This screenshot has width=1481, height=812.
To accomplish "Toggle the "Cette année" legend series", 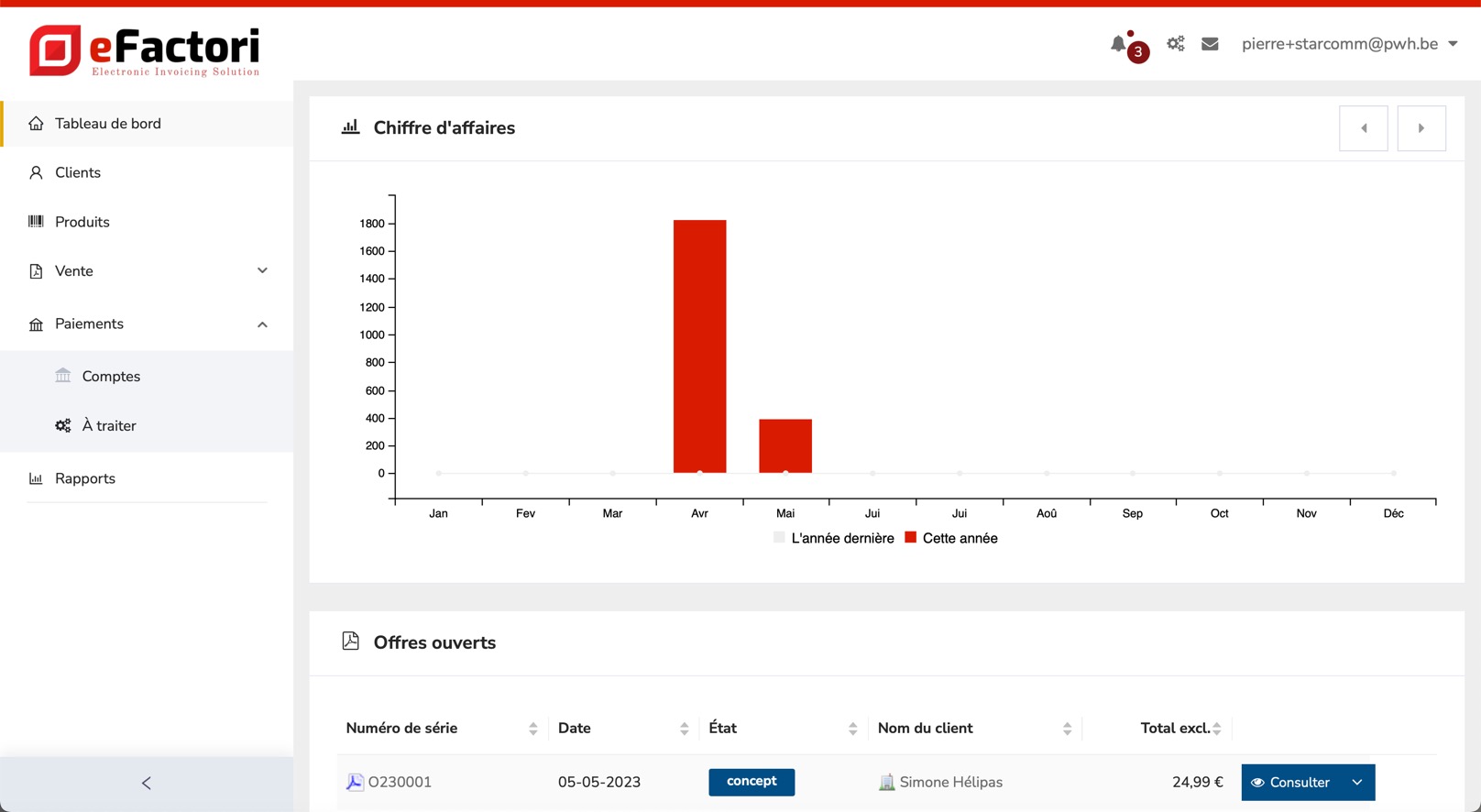I will click(951, 538).
